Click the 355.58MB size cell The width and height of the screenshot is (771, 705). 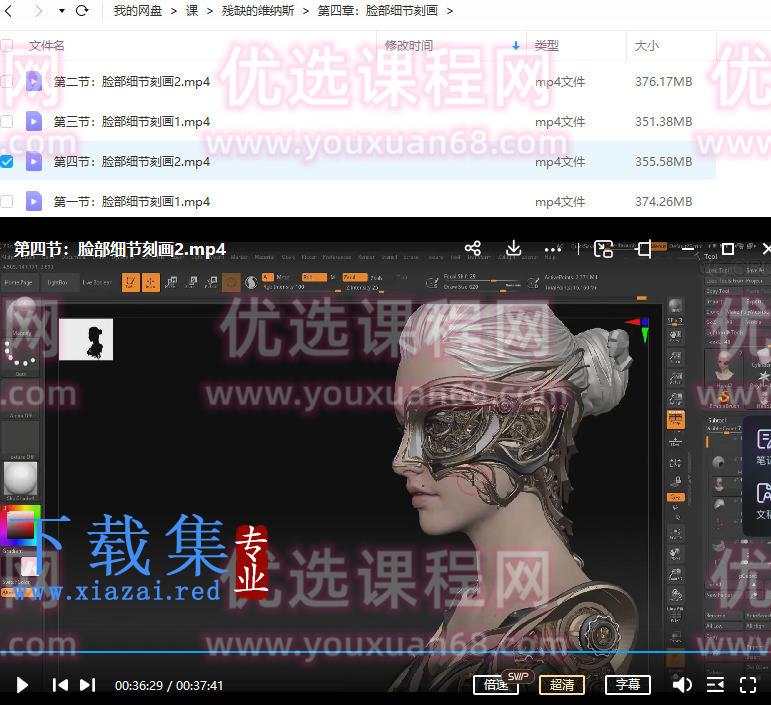663,161
